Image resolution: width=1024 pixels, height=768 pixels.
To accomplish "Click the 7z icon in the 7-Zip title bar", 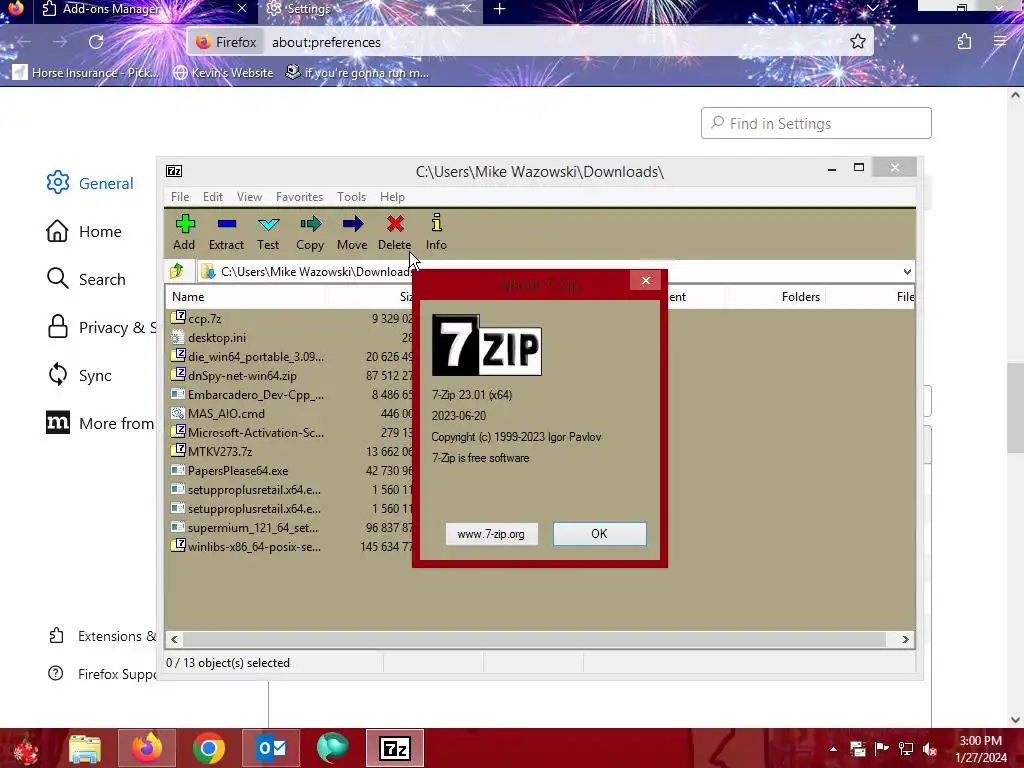I will [x=174, y=171].
